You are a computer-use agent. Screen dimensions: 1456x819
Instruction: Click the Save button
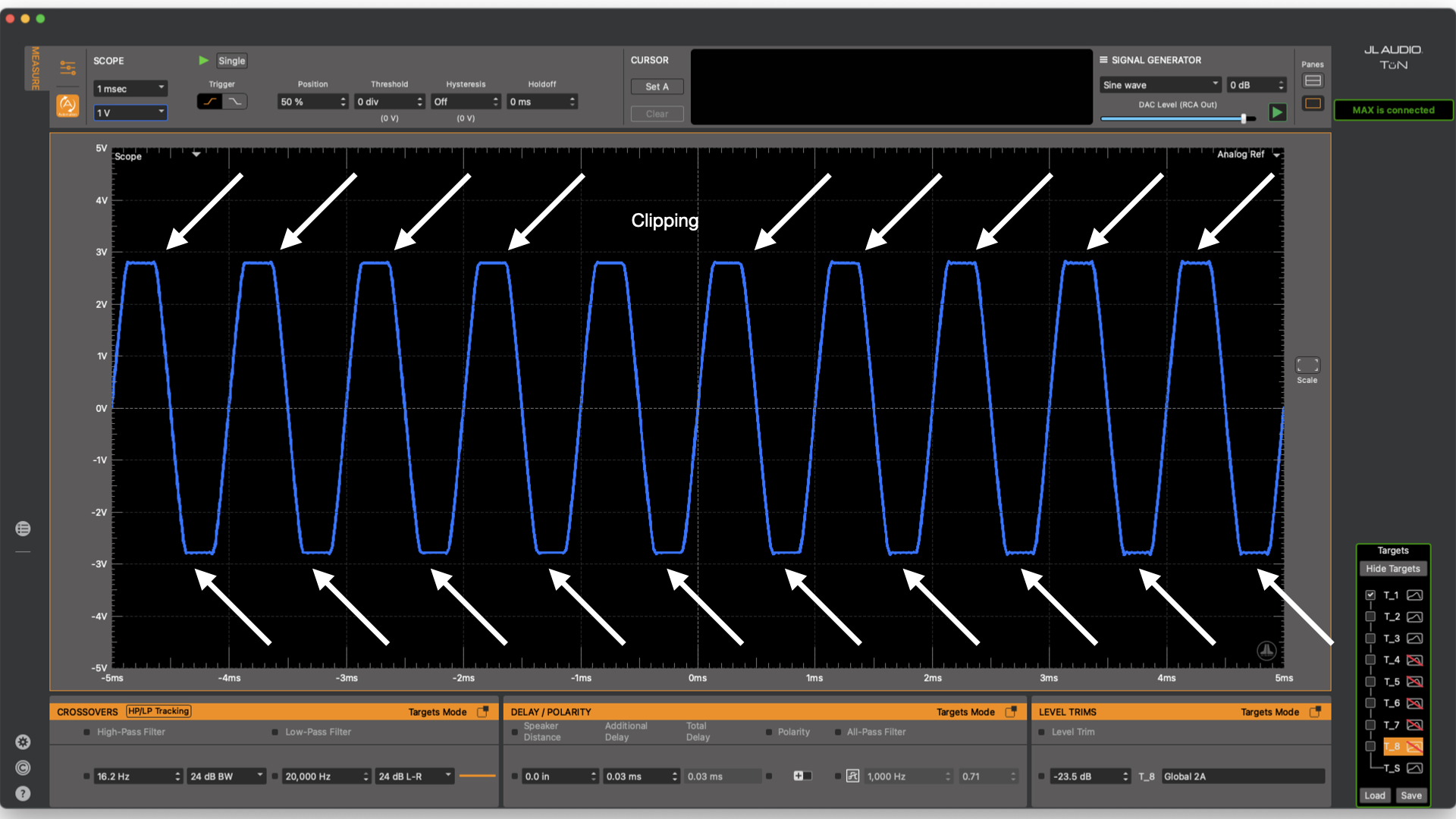(x=1410, y=795)
